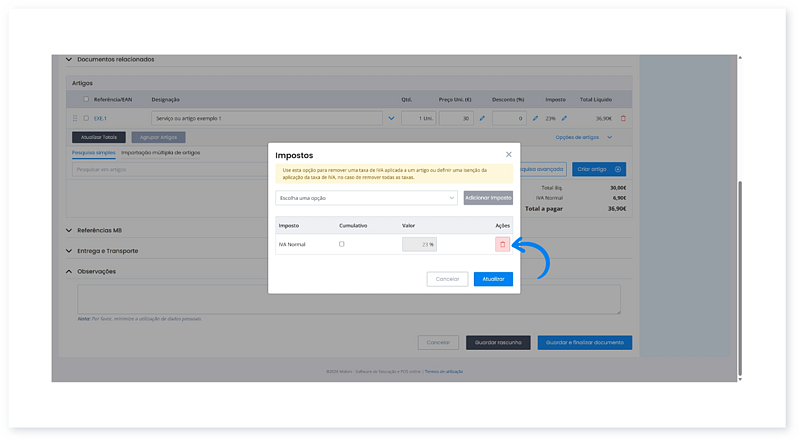Check the EXE.1 article row checkbox

tap(86, 118)
